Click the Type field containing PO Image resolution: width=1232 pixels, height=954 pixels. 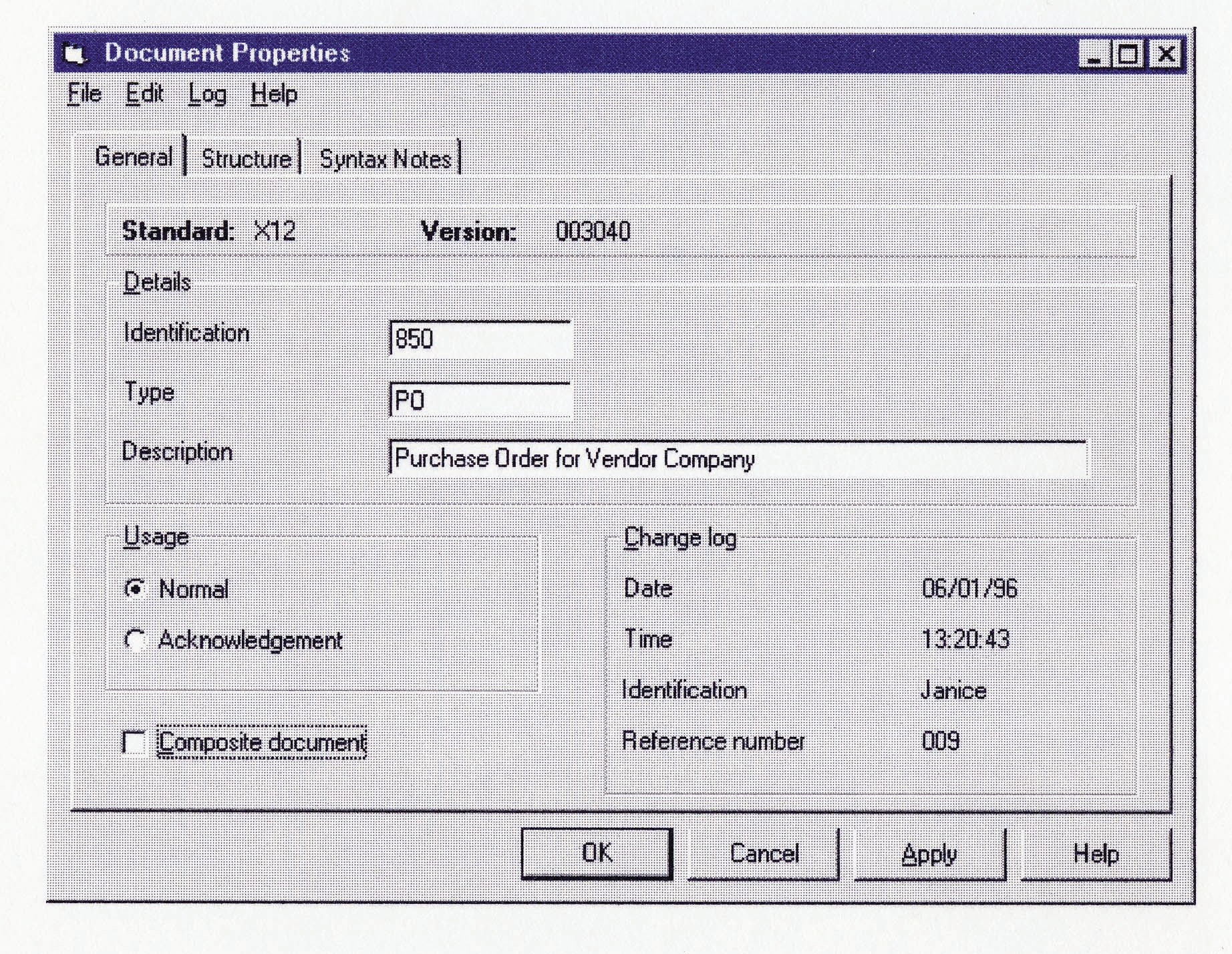click(x=480, y=401)
